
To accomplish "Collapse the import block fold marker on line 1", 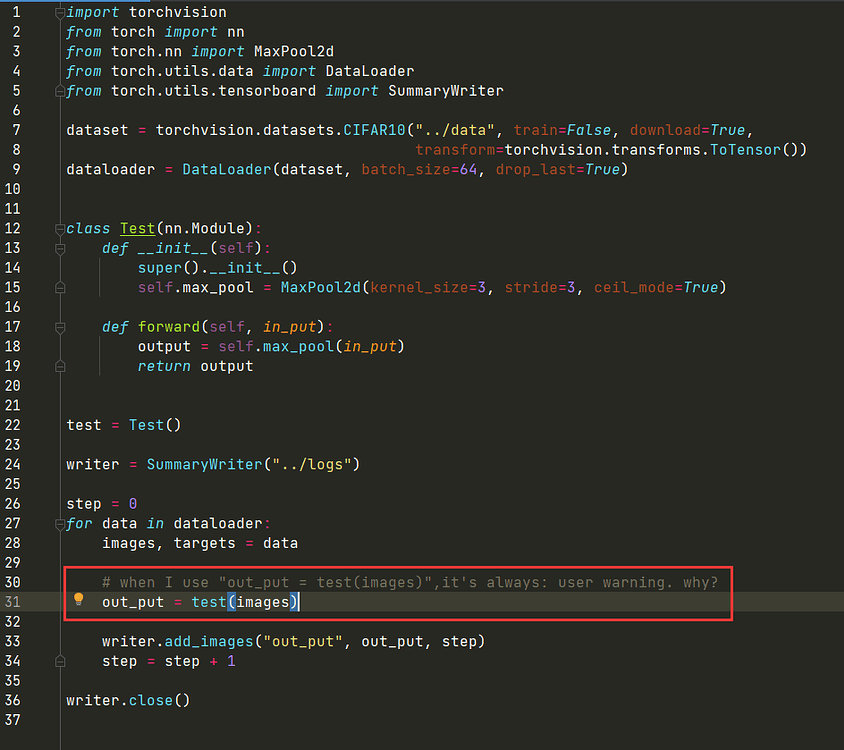I will 61,13.
